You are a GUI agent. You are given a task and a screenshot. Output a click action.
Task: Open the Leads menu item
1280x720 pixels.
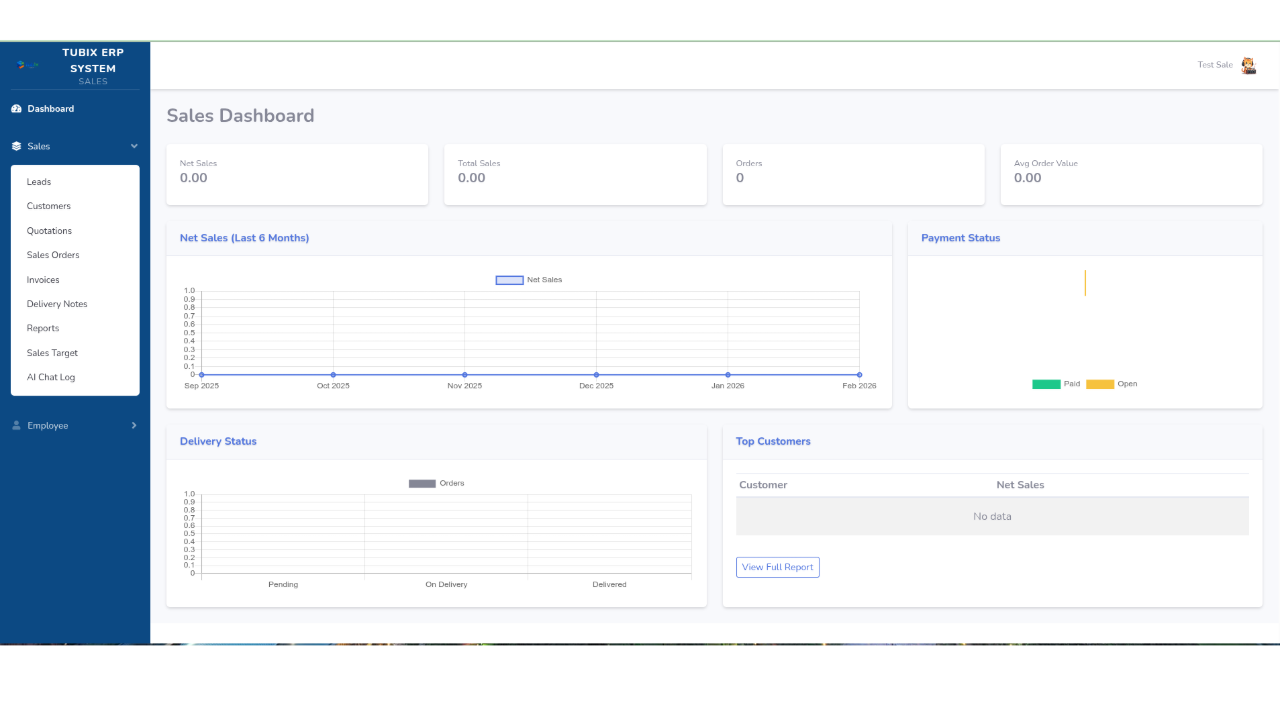pyautogui.click(x=39, y=182)
